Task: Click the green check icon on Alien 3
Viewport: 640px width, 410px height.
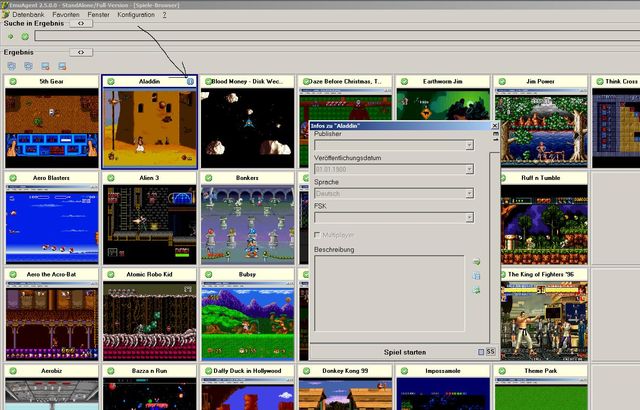Action: (x=111, y=178)
